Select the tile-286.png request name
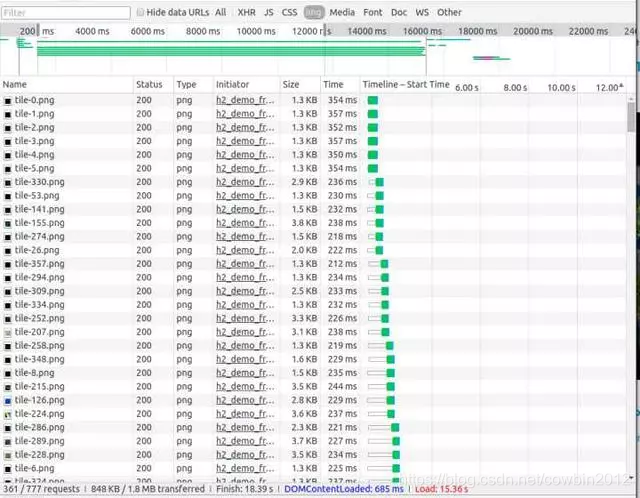Viewport: 640px width, 498px height. click(x=40, y=427)
